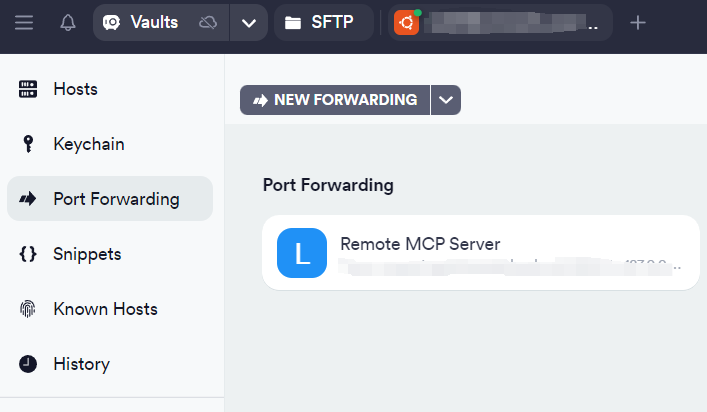Click the Vaults logo icon
The height and width of the screenshot is (412, 707).
pyautogui.click(x=111, y=23)
